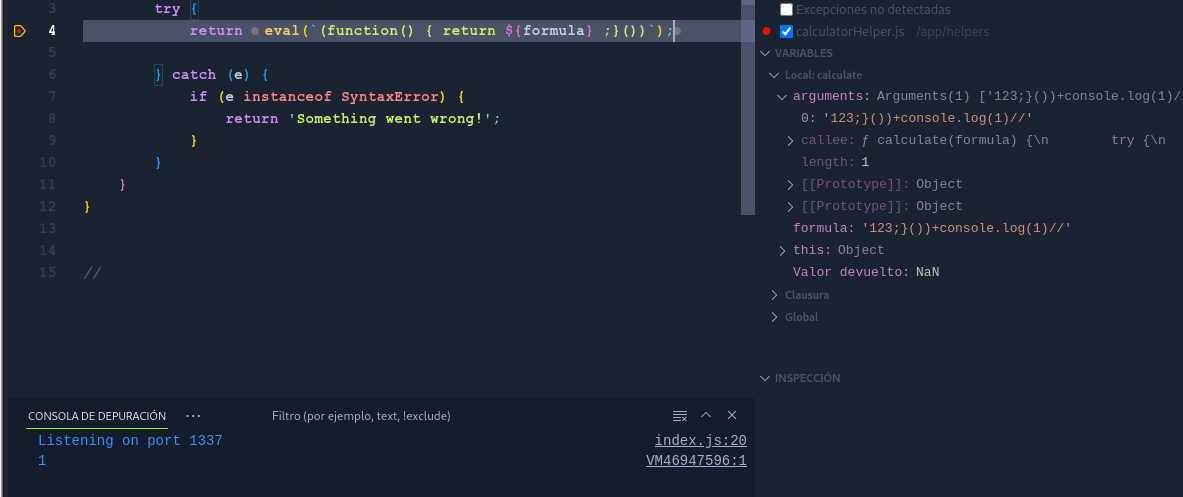Collapse the Local: calculate scope
The width and height of the screenshot is (1183, 497).
774,75
